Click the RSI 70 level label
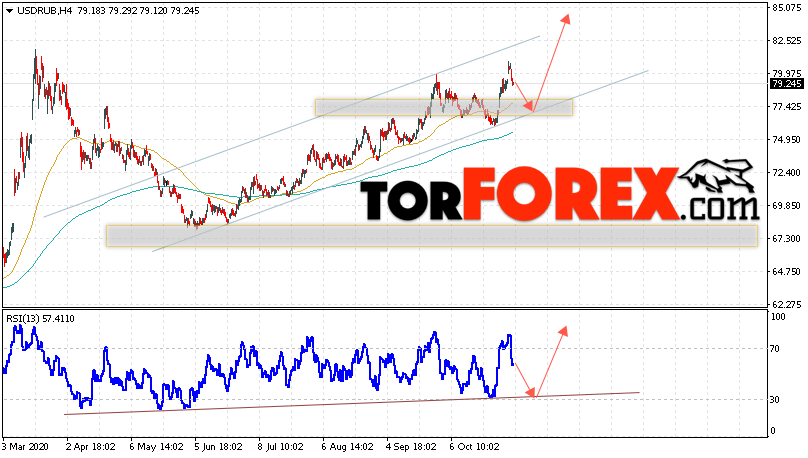 coord(775,349)
